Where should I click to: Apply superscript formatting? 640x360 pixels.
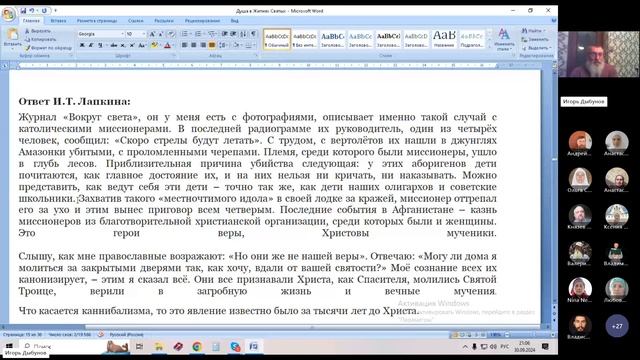click(131, 45)
